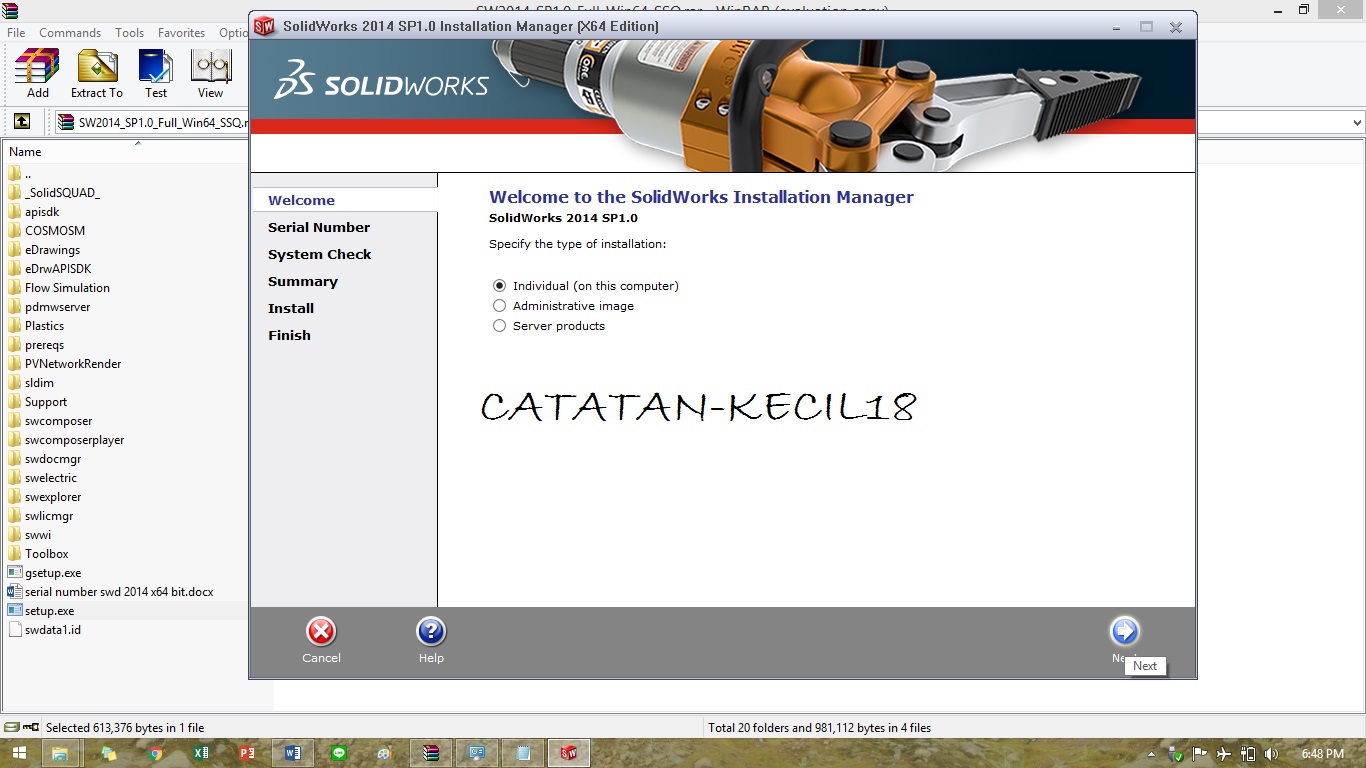The image size is (1366, 768).
Task: Select swdata1.id file
Action: (53, 630)
